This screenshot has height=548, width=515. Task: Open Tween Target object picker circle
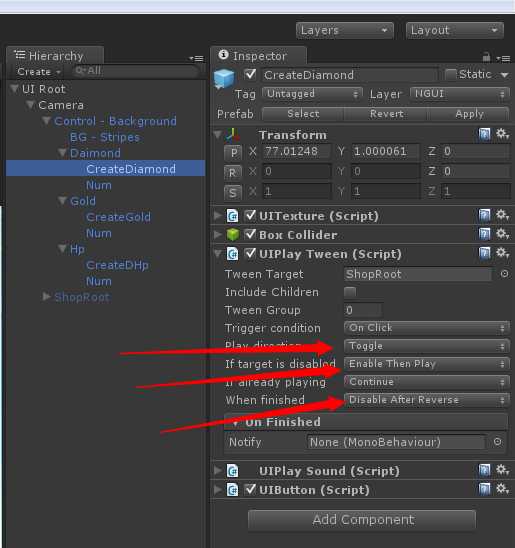point(504,274)
